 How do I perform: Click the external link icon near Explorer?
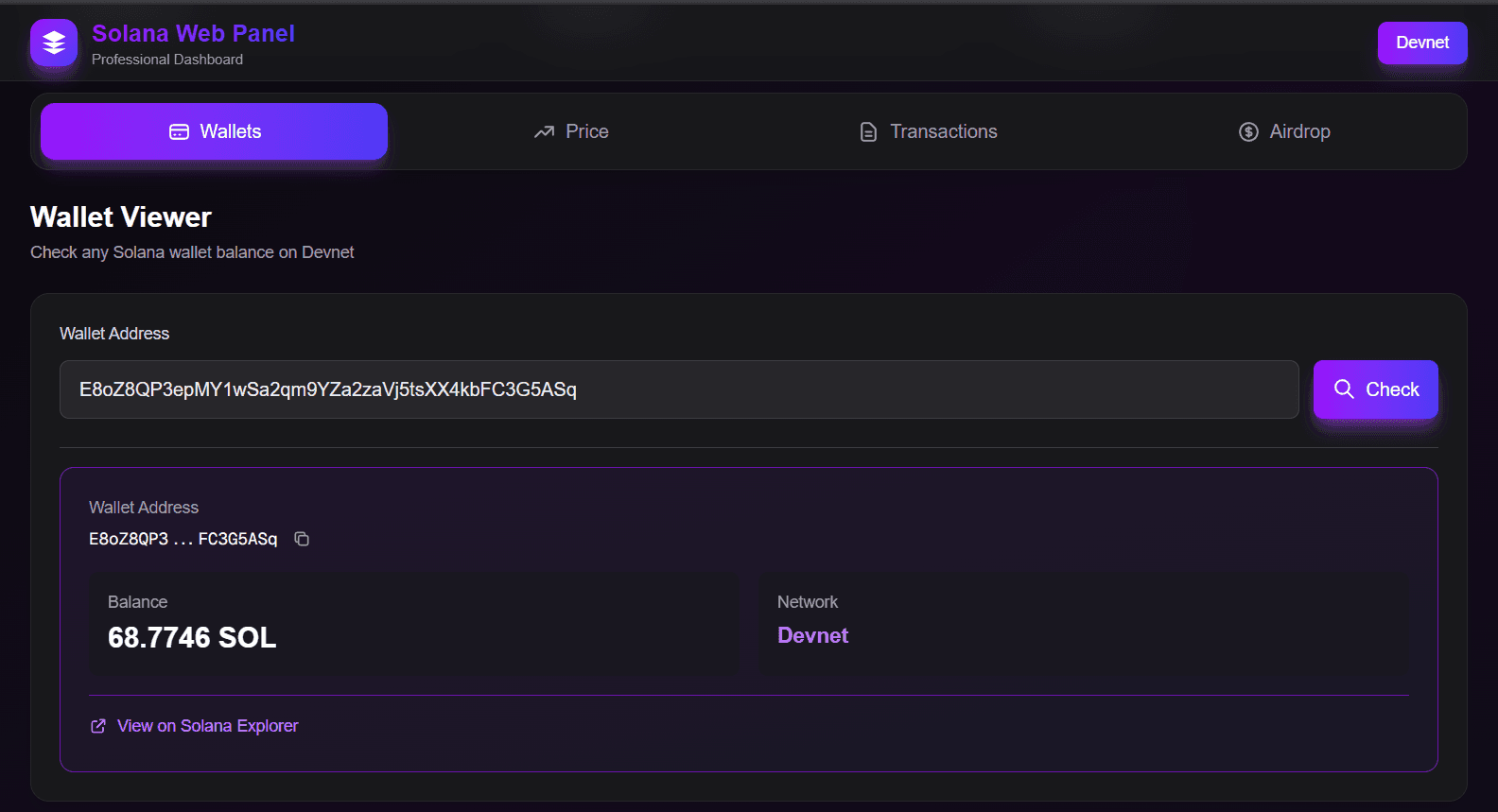[98, 726]
